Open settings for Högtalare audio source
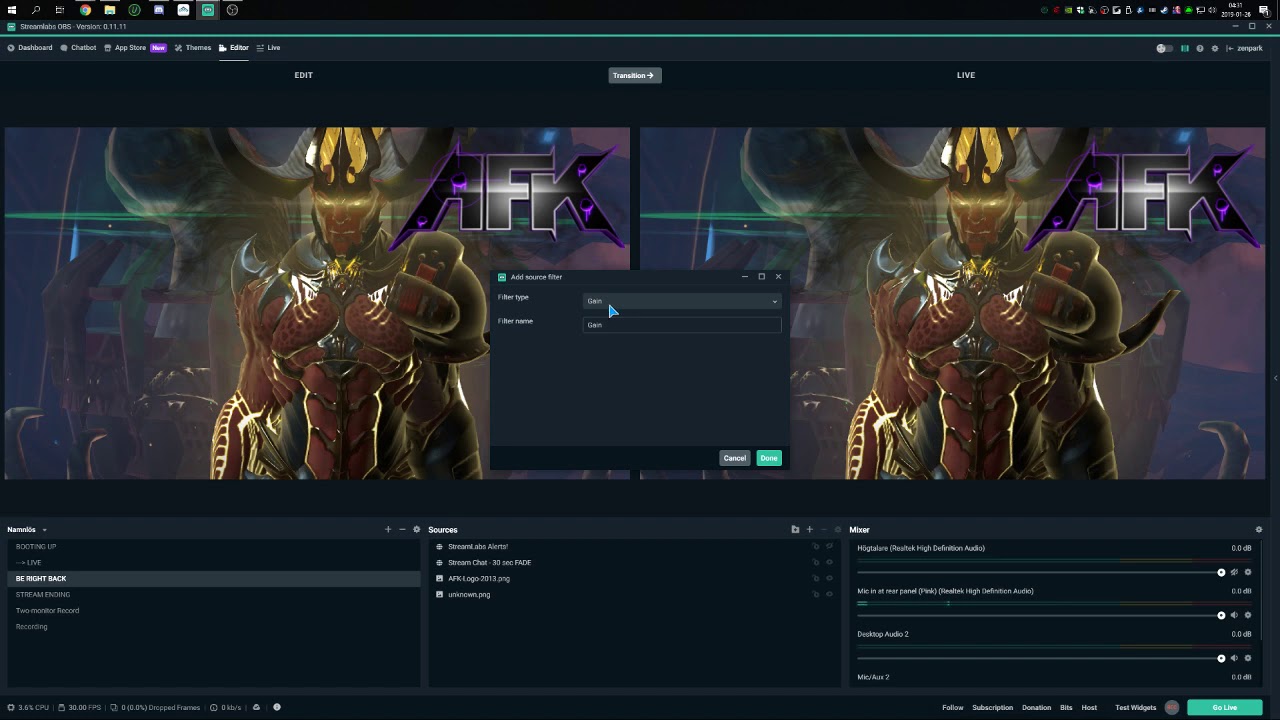 1248,572
